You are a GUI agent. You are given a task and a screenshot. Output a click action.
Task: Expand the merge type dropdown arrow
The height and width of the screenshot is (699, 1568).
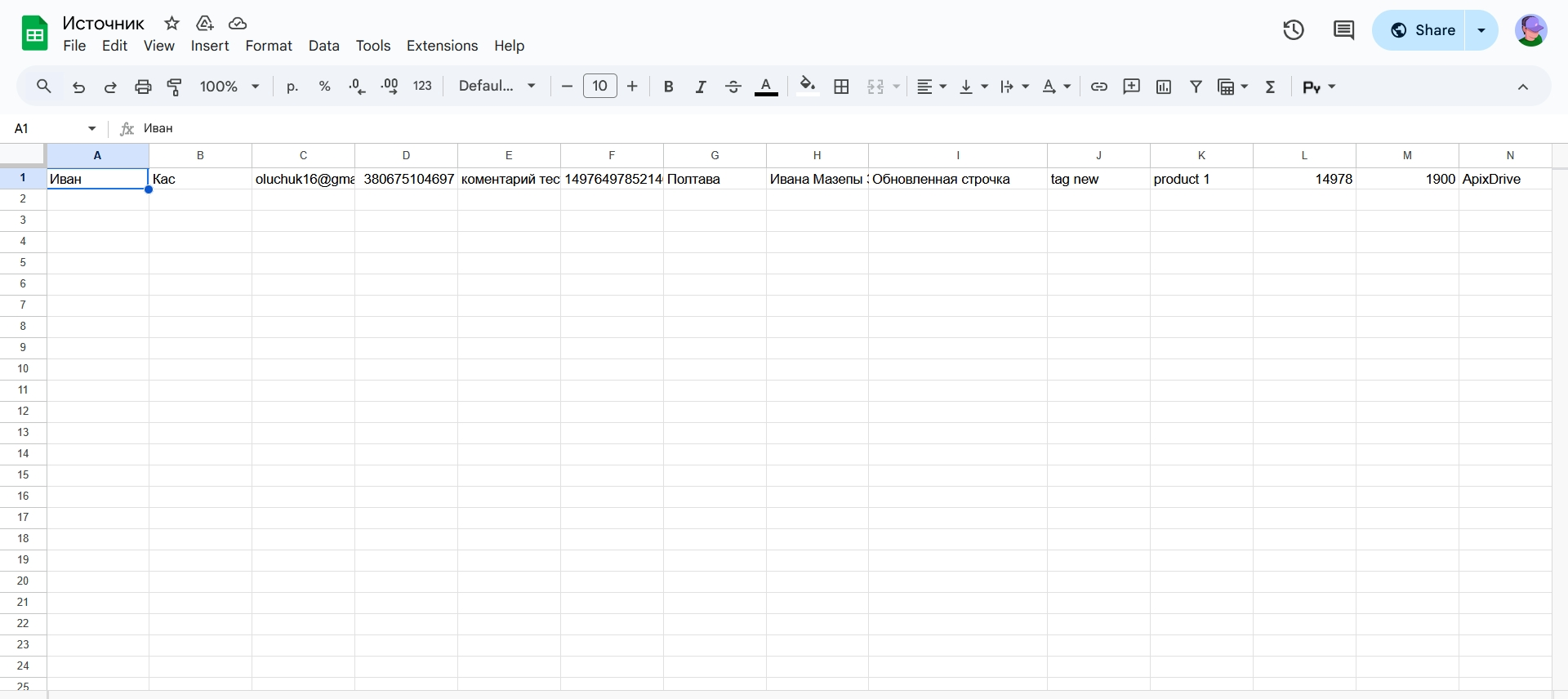(x=897, y=87)
